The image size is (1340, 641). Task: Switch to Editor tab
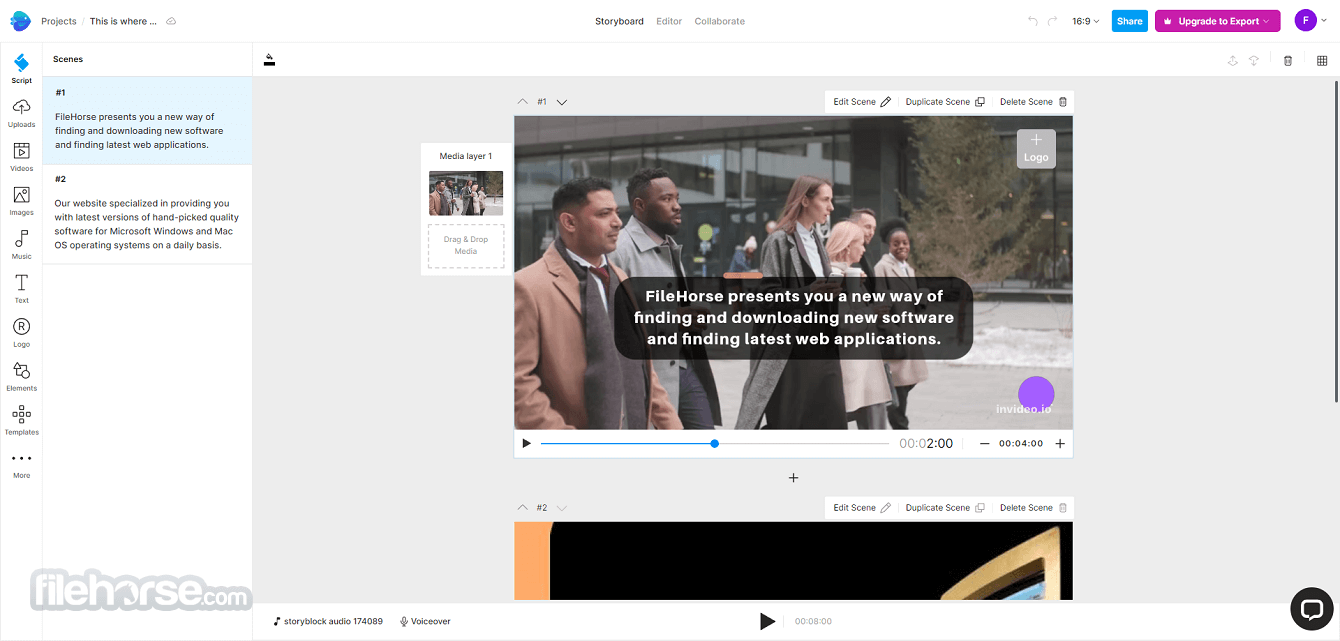point(669,21)
